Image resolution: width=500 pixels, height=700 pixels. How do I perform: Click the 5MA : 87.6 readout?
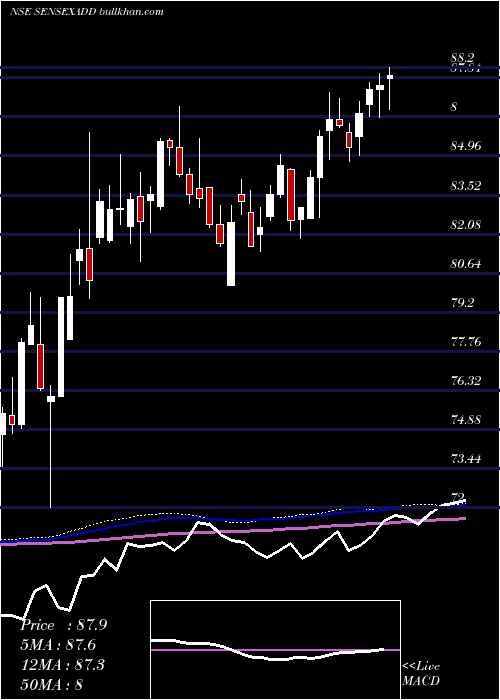[58, 645]
